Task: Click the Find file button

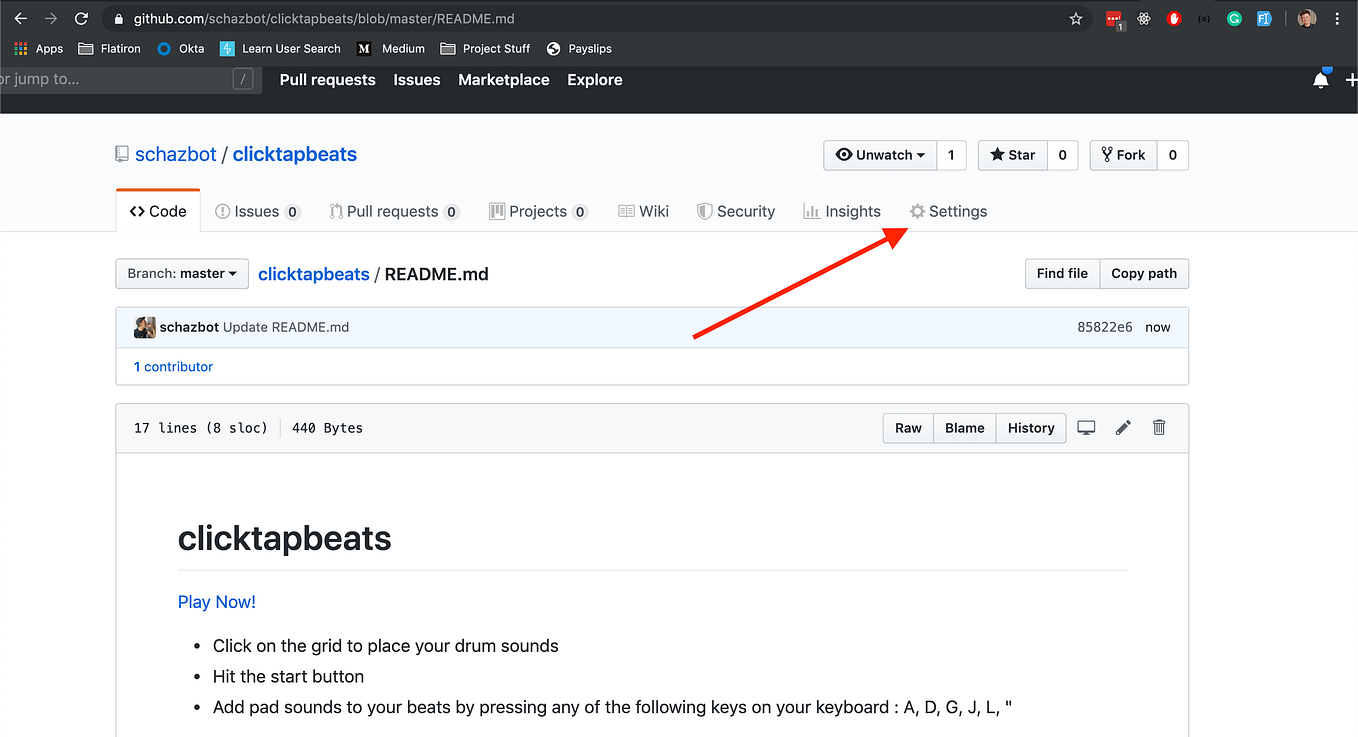Action: click(1062, 273)
